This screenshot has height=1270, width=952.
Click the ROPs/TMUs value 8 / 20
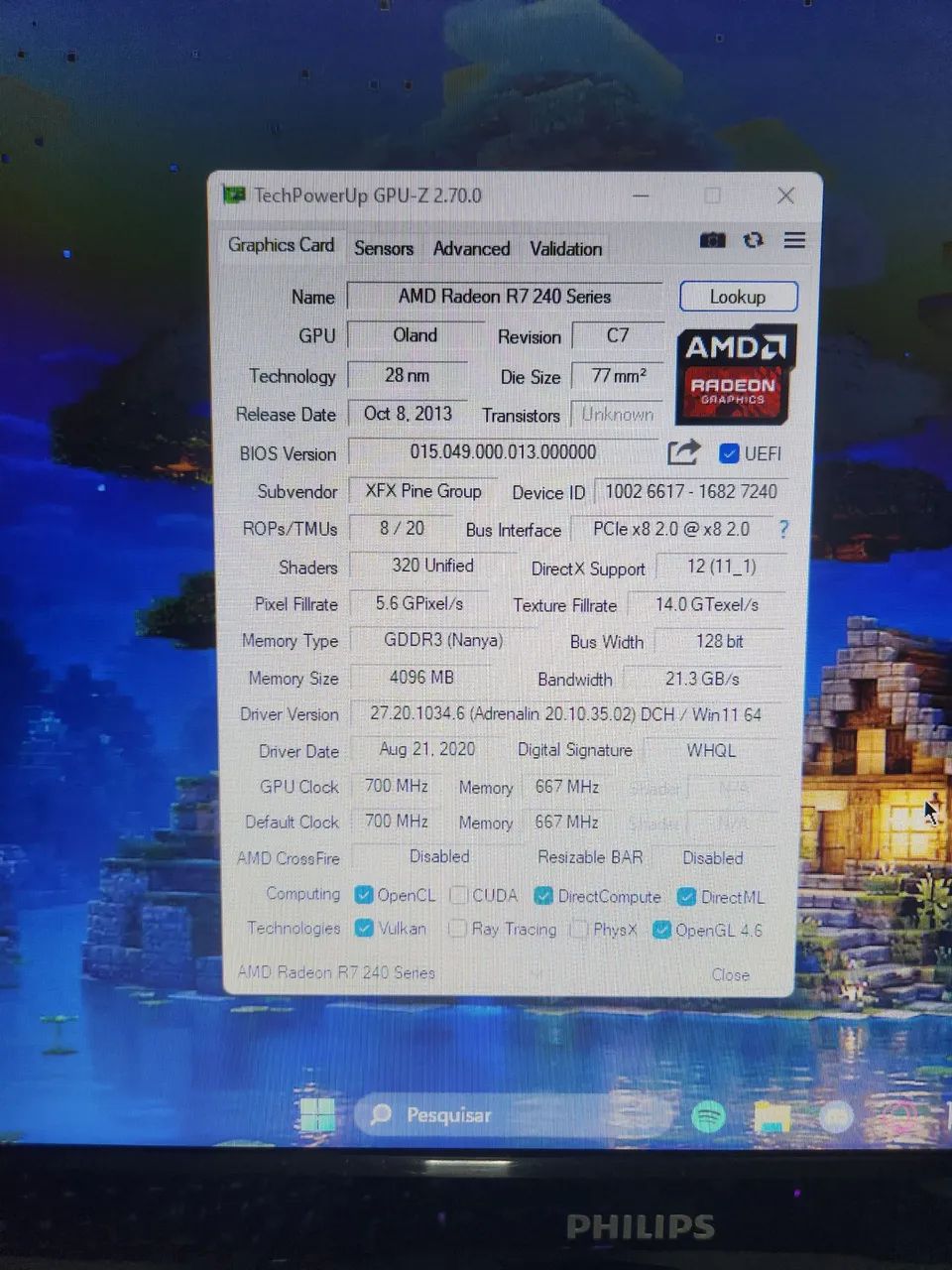[402, 529]
